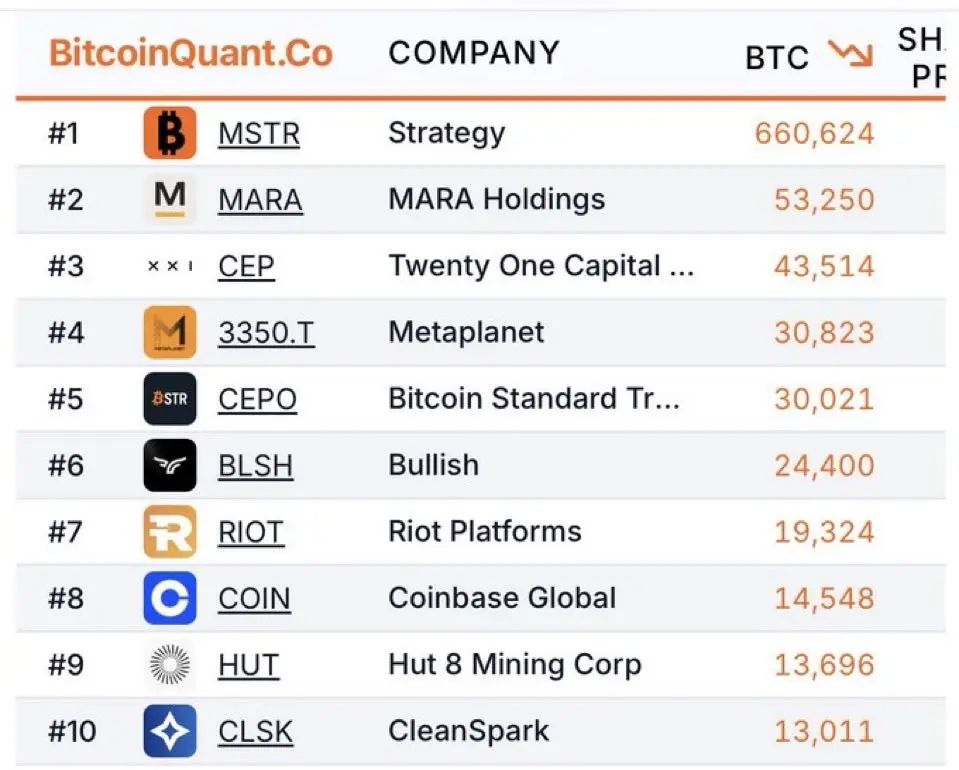Click the CleanSpark blue star logo icon
The width and height of the screenshot is (959, 770).
coord(170,731)
